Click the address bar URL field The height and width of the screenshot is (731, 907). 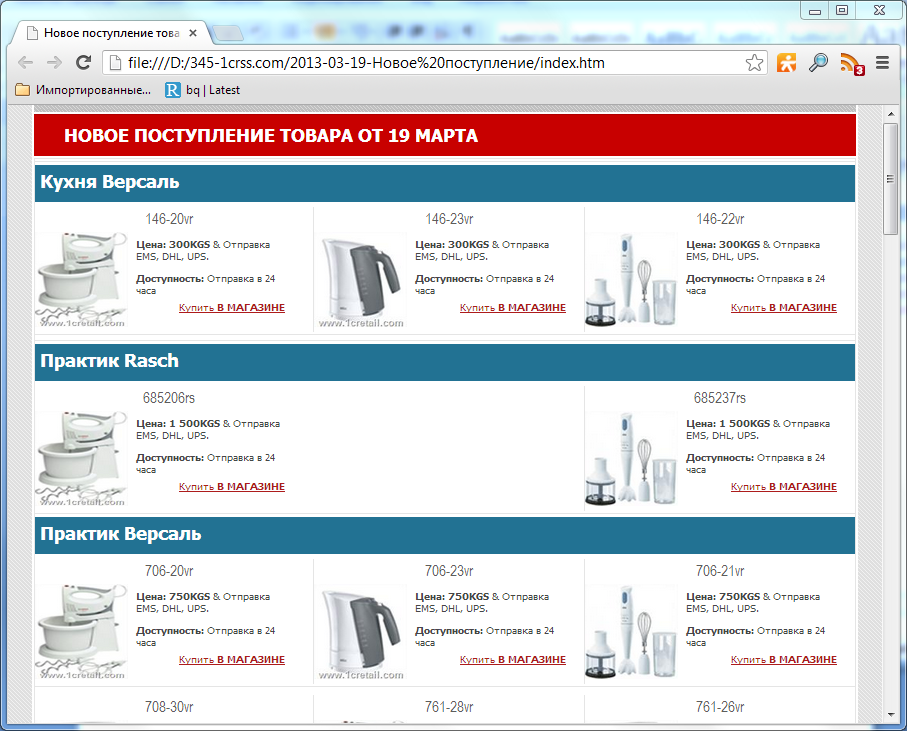click(430, 63)
